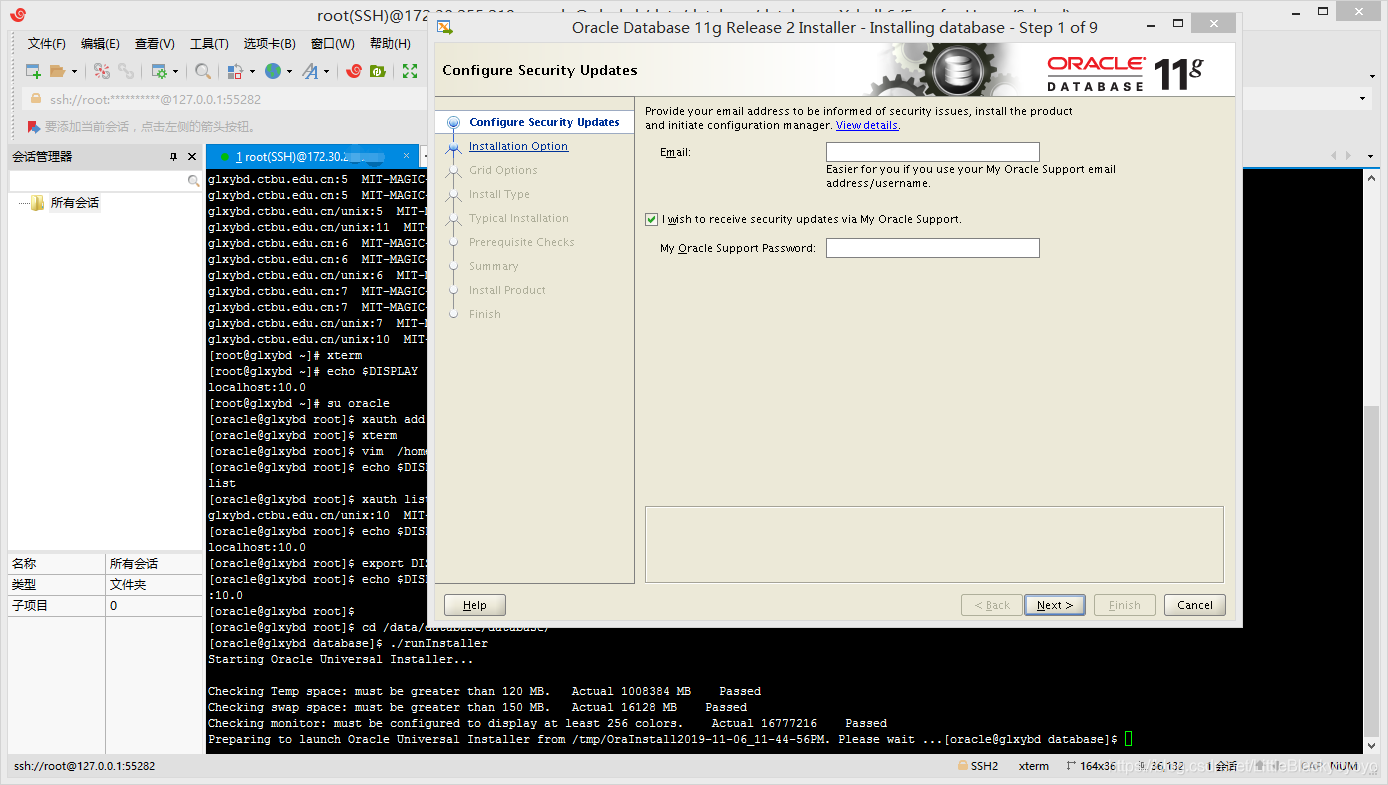Click the Next button in Oracle installer

coord(1054,605)
